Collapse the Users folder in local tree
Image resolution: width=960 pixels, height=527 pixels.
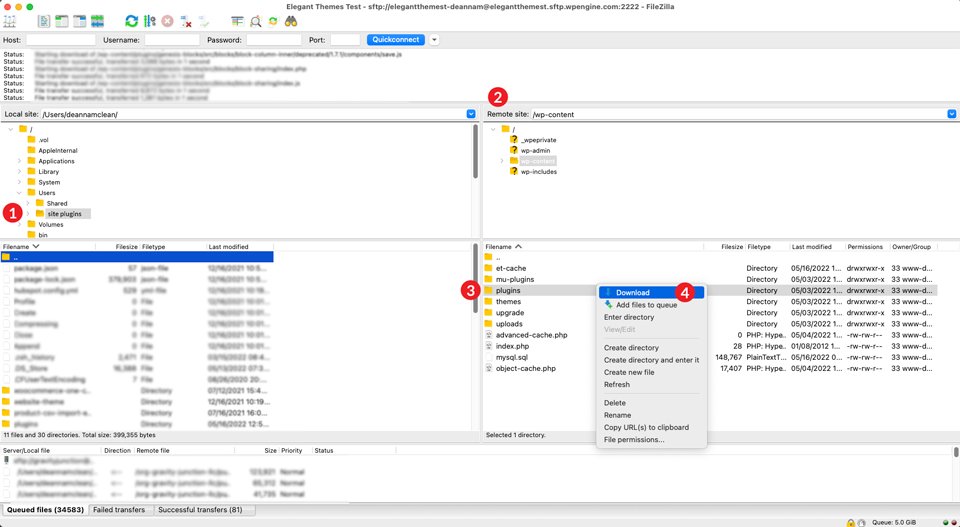tap(19, 192)
